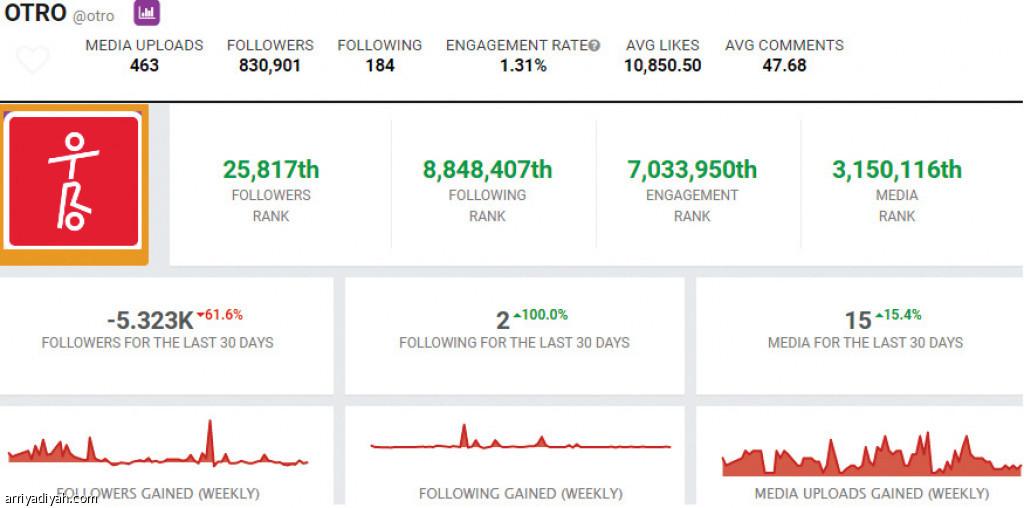Screen dimensions: 1024x508
Task: Click the 7,033,950th Engagement Rank value
Action: pos(692,170)
